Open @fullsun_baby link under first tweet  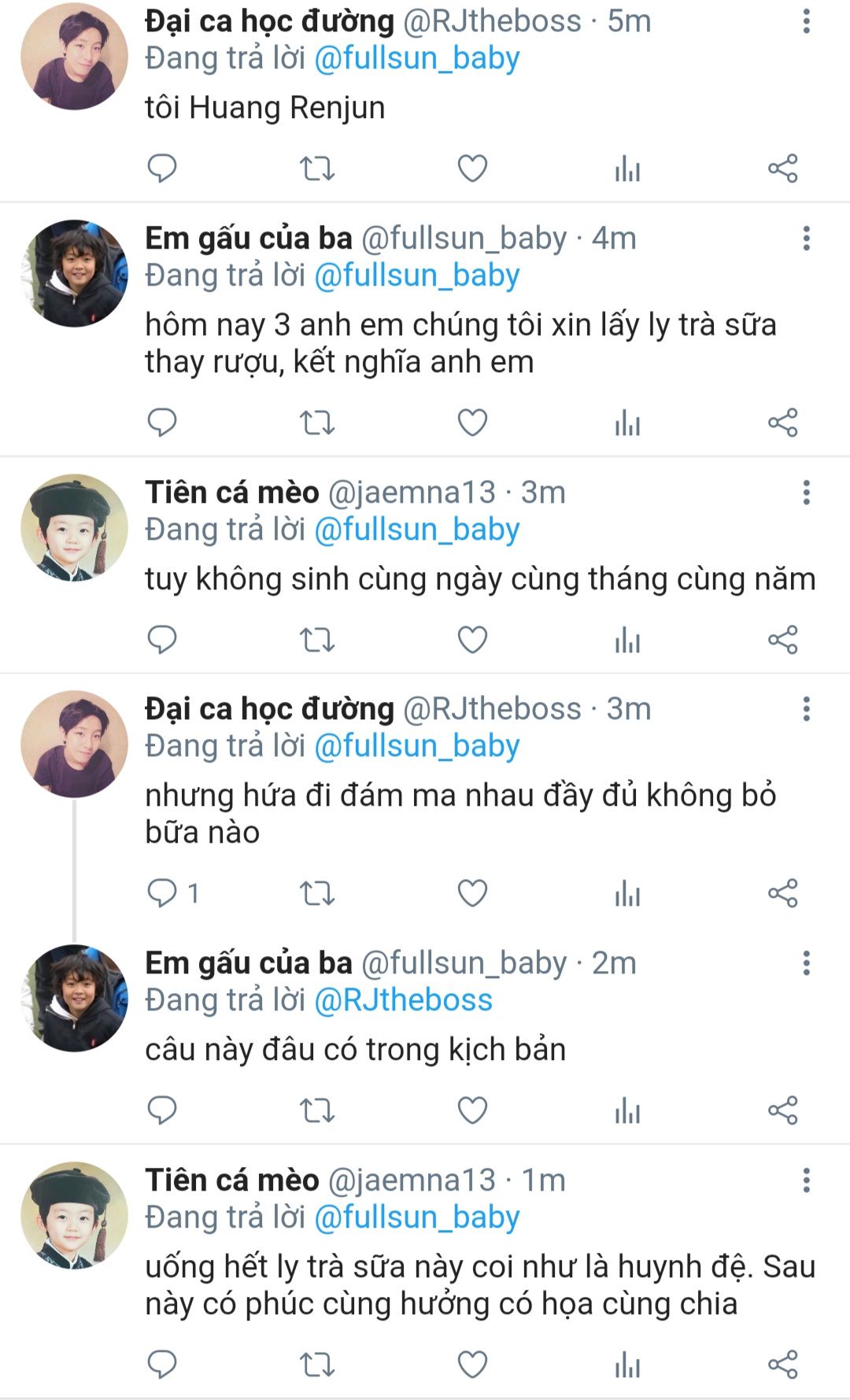tap(417, 59)
